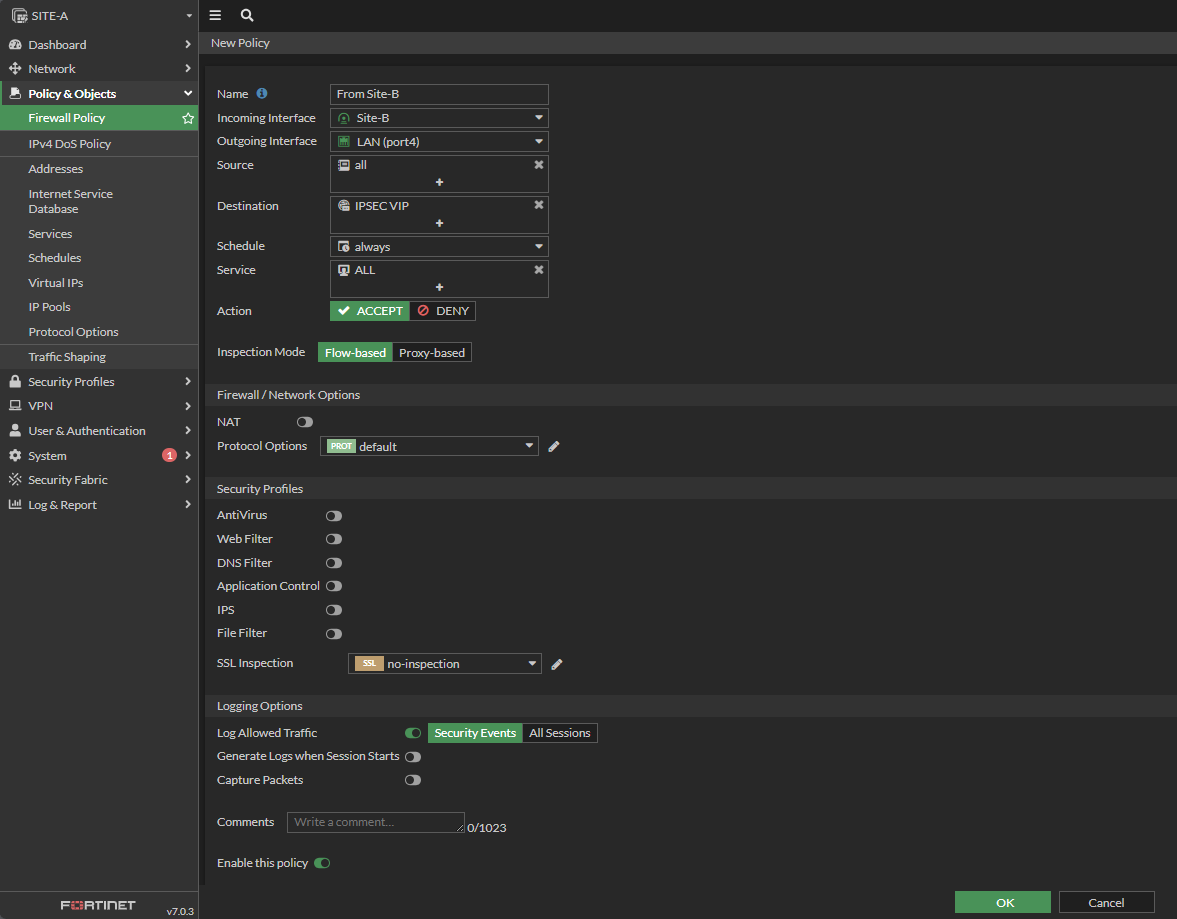Viewport: 1177px width, 919px height.
Task: Open the Incoming Interface dropdown
Action: [x=439, y=118]
